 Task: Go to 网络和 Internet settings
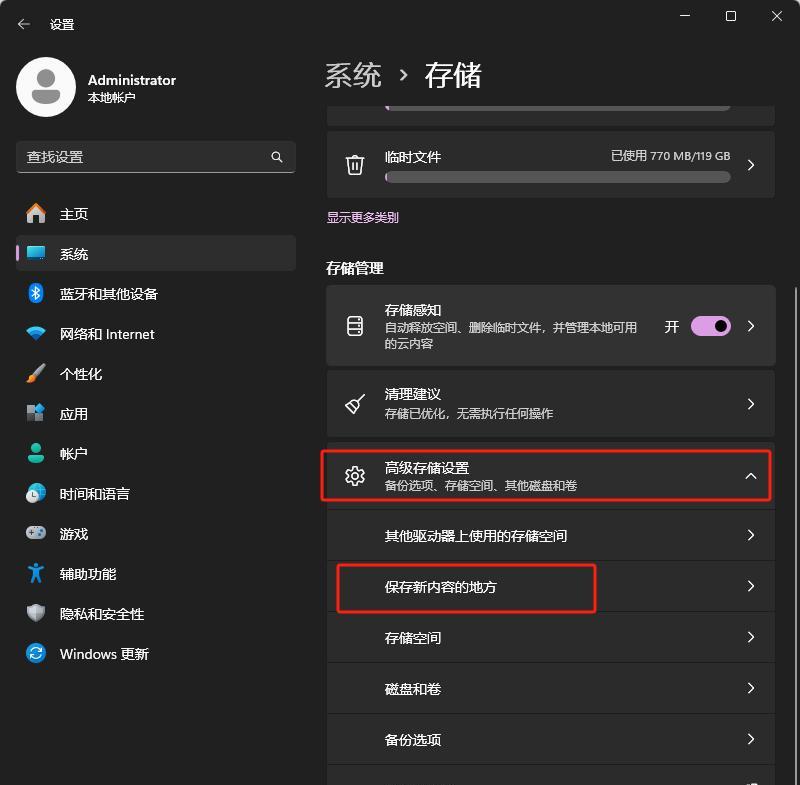coord(107,334)
